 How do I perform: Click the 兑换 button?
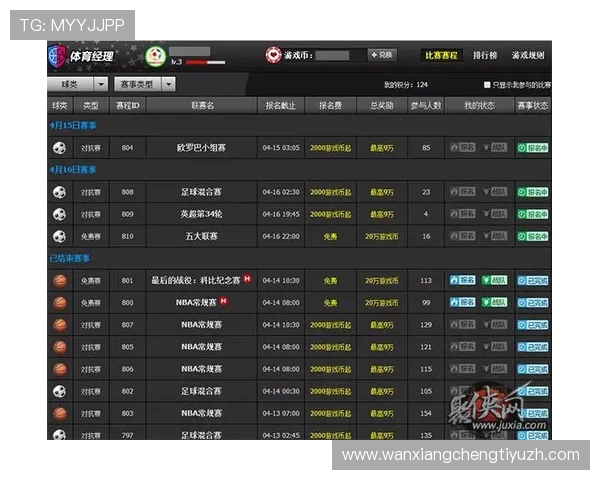coord(382,55)
